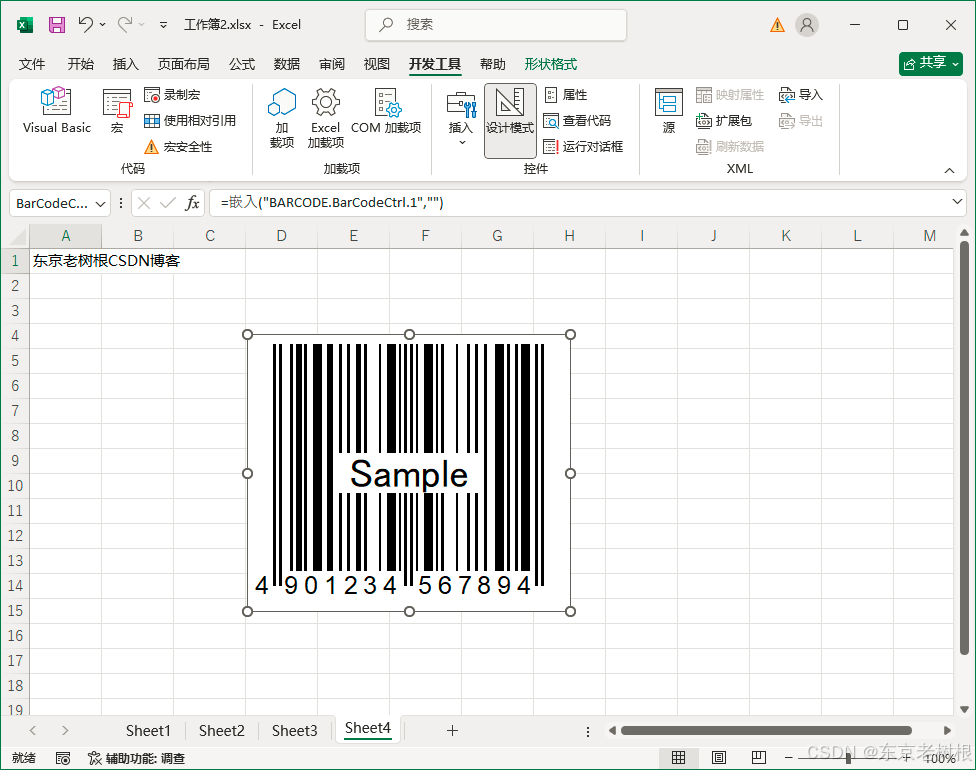
Task: Open the Share (共享) button
Action: [x=931, y=63]
